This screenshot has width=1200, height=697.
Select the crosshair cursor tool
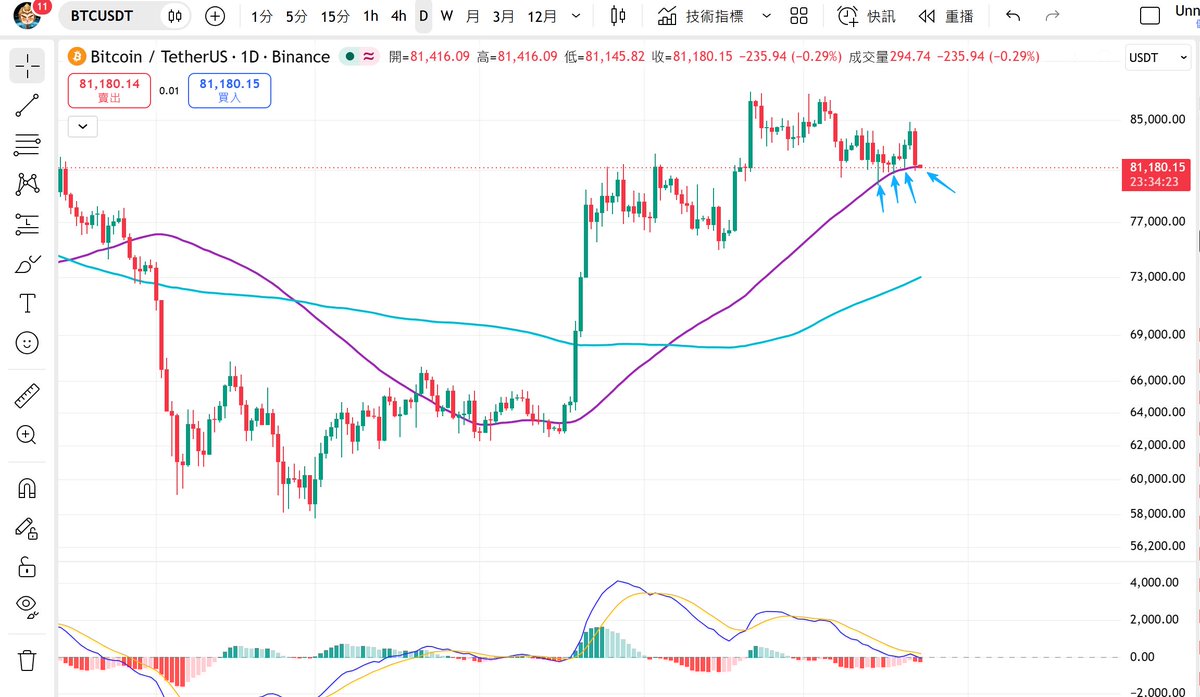pos(27,66)
